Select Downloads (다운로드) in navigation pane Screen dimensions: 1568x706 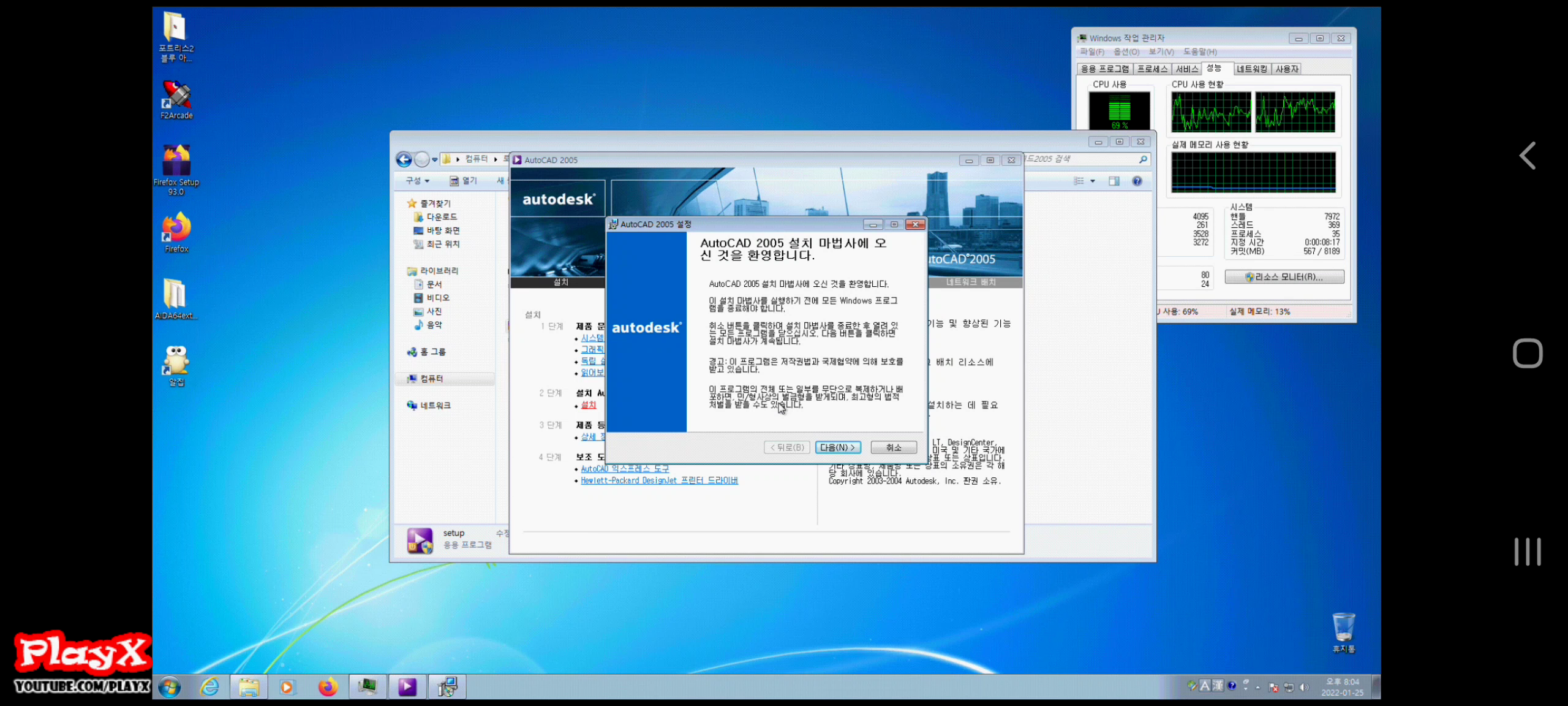click(x=442, y=217)
